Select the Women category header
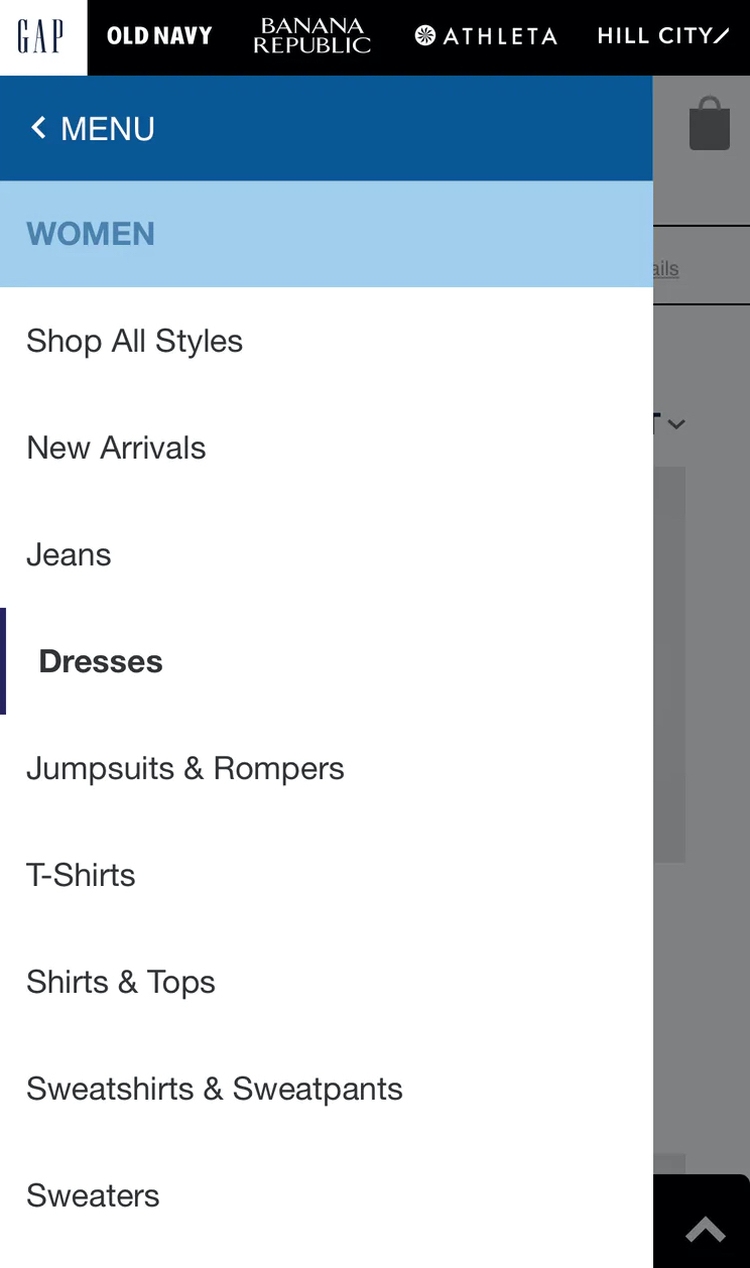750x1268 pixels. pos(91,234)
